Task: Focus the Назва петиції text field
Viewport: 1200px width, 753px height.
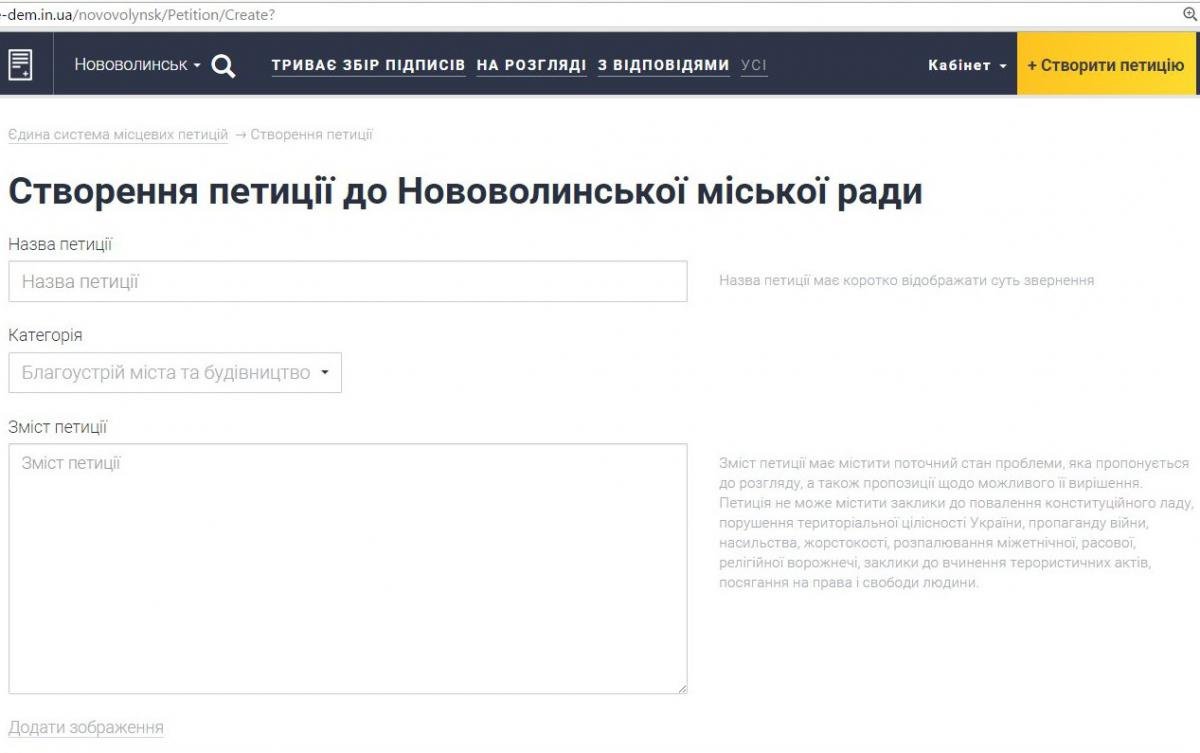Action: (x=347, y=282)
